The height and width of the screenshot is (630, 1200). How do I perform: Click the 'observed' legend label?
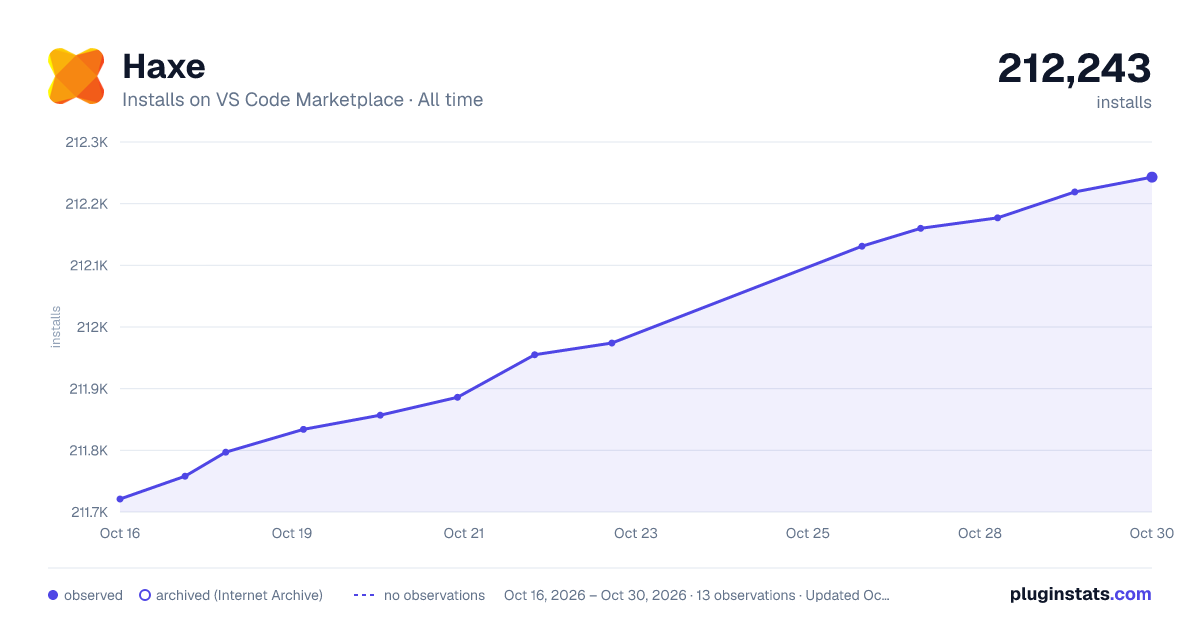click(x=93, y=595)
